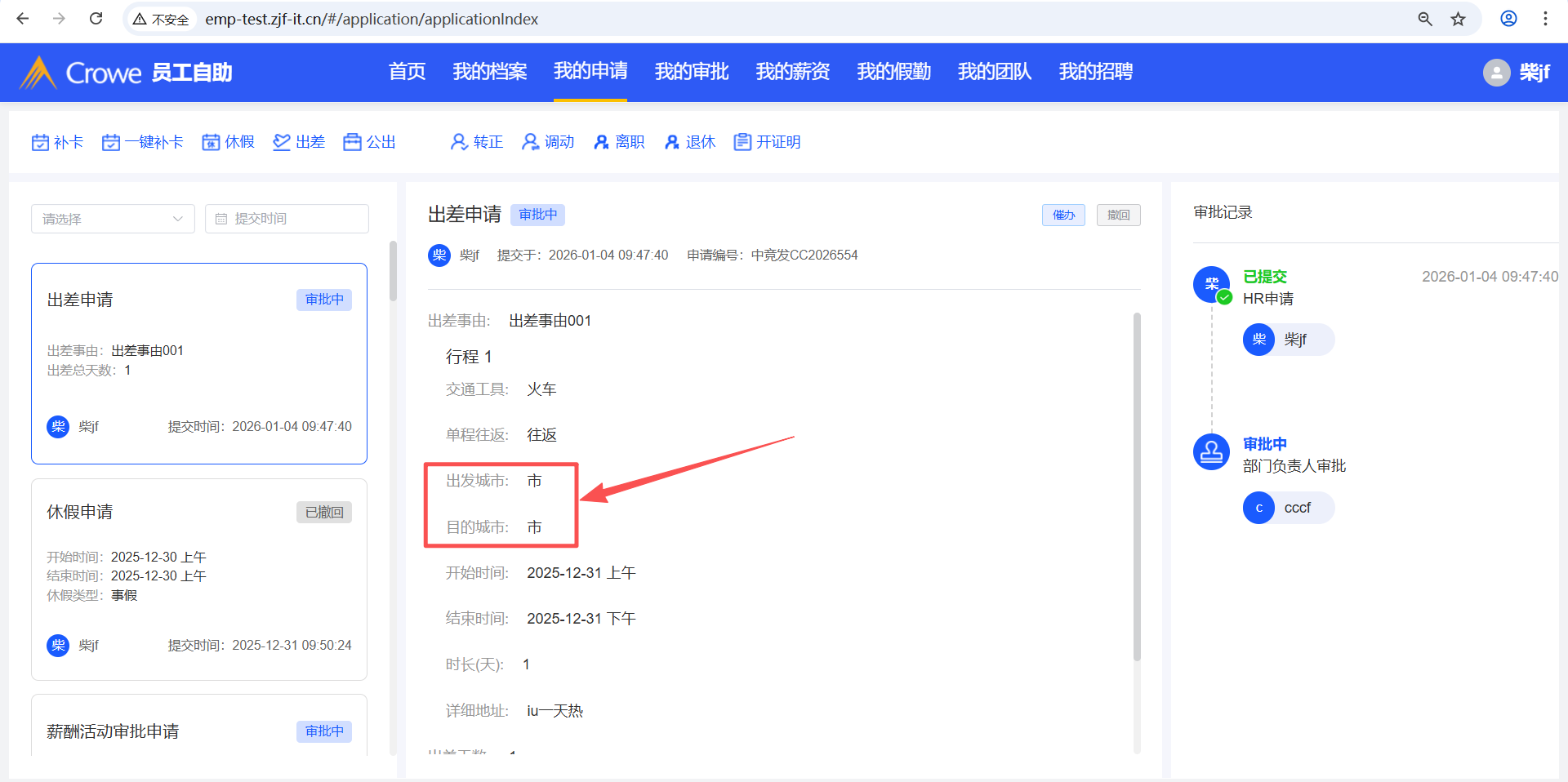Click the 补卡 calendar icon
This screenshot has height=782, width=1568.
(x=40, y=142)
